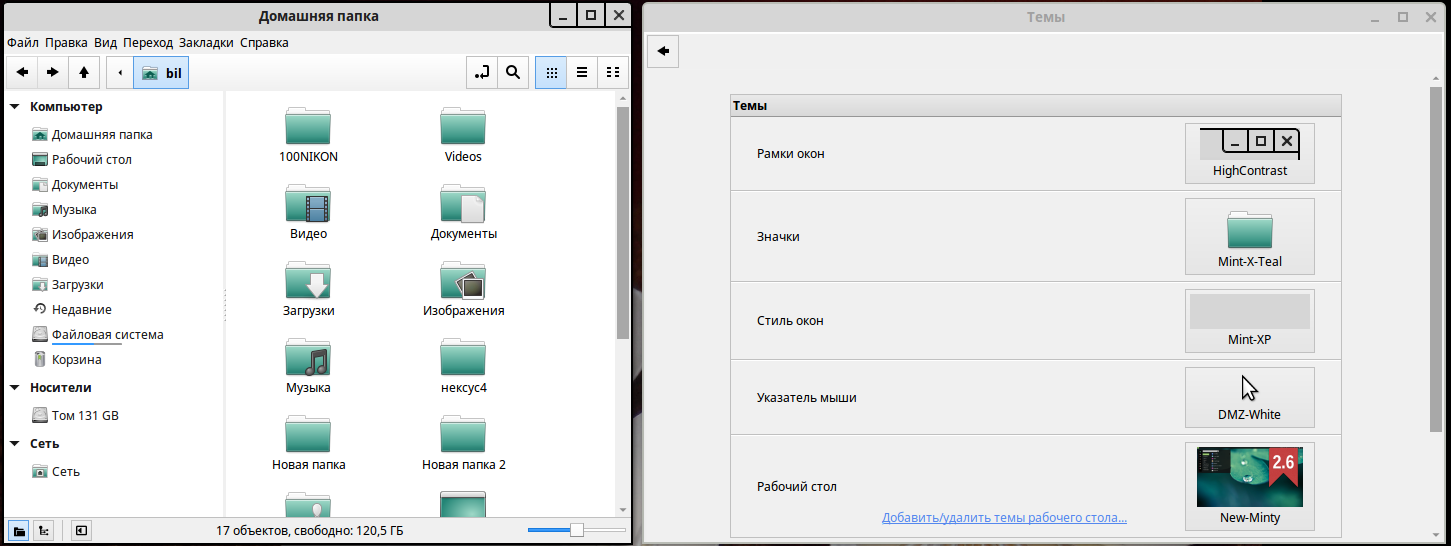Collapse the Носители sidebar section
Screen dimensions: 1451x546
[x=15, y=388]
